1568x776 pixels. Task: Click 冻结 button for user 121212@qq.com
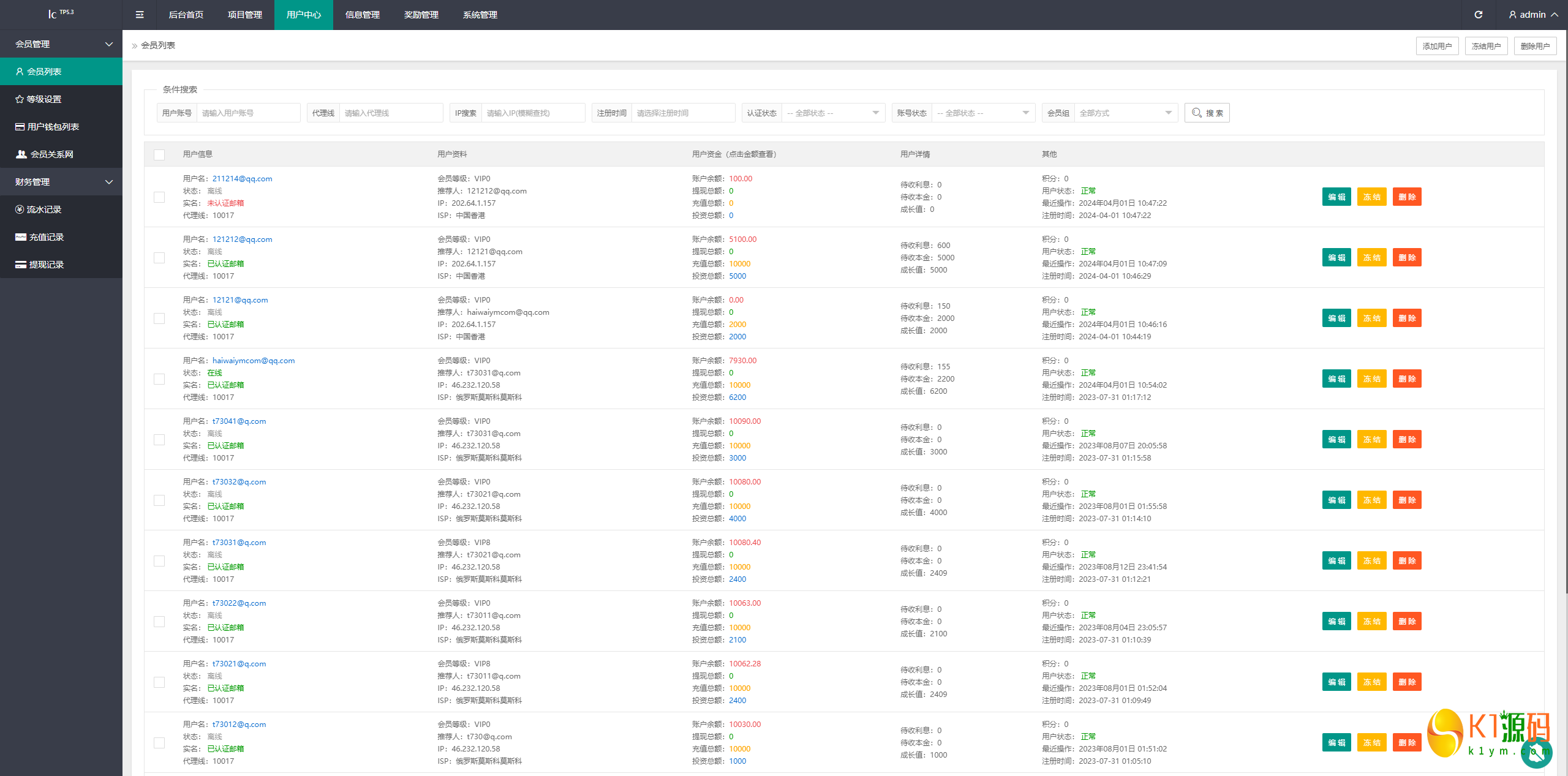point(1371,258)
